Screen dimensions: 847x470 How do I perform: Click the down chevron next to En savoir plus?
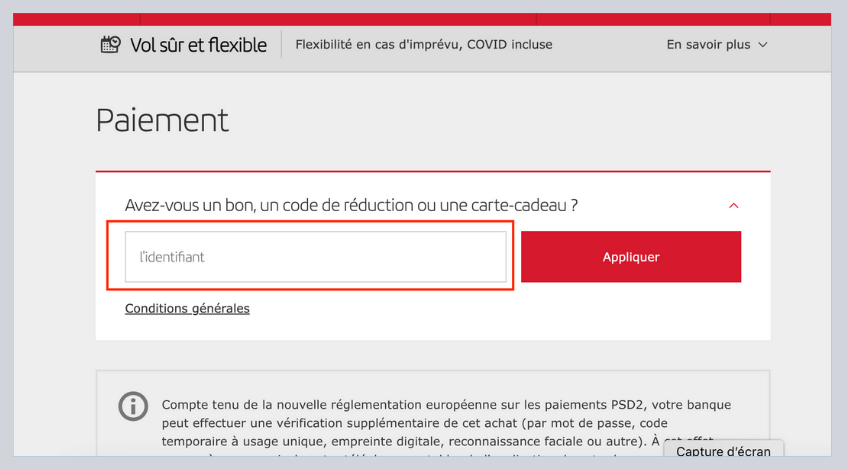(x=763, y=45)
